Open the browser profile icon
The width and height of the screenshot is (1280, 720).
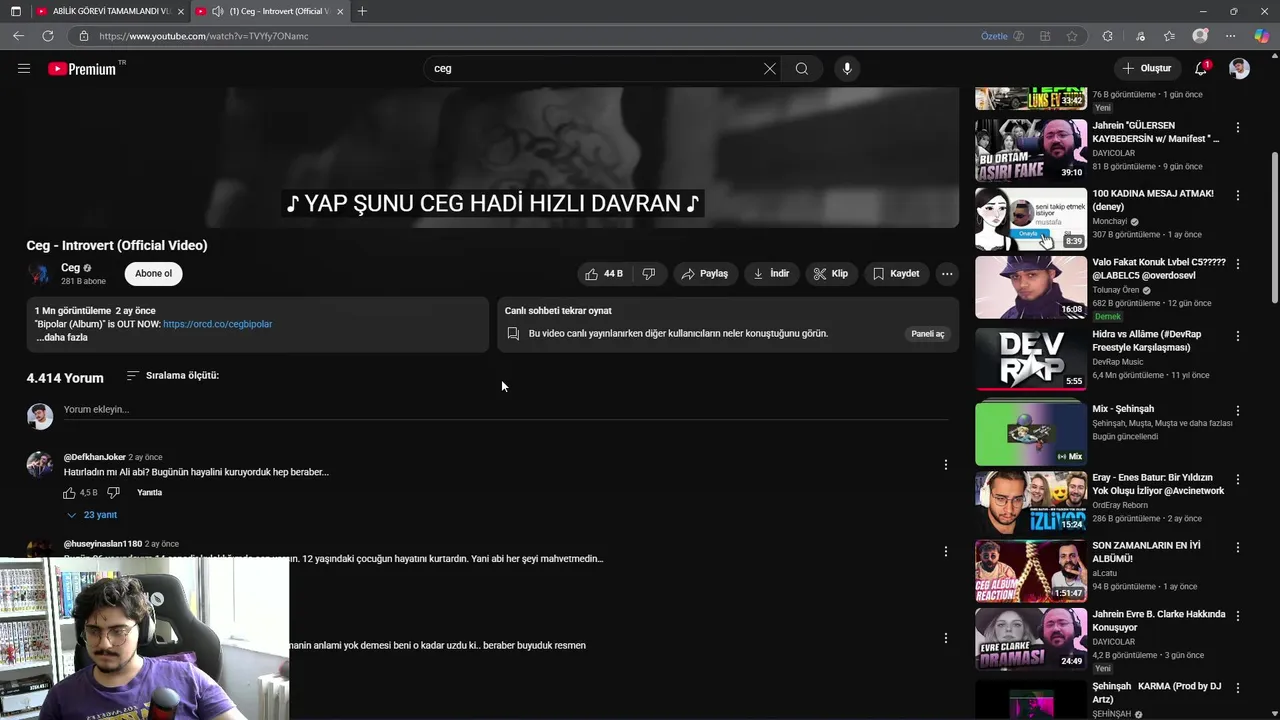[1200, 36]
